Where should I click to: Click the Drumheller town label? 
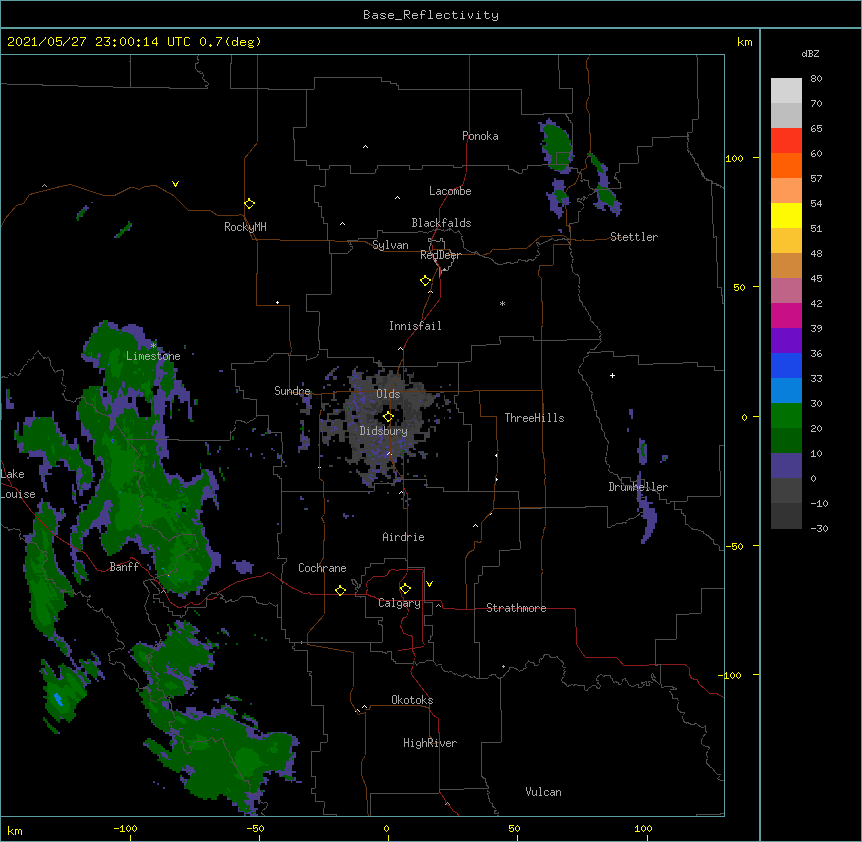(638, 487)
